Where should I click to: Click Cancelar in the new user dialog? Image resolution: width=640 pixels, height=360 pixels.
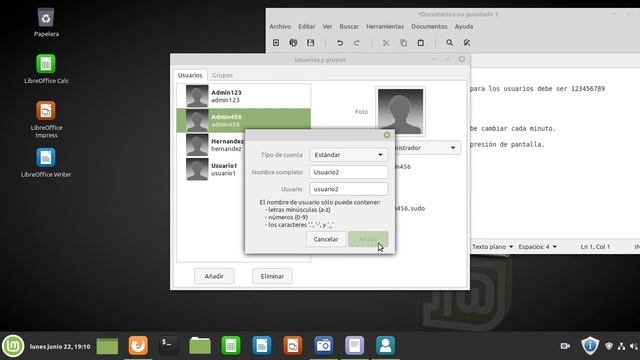point(326,239)
